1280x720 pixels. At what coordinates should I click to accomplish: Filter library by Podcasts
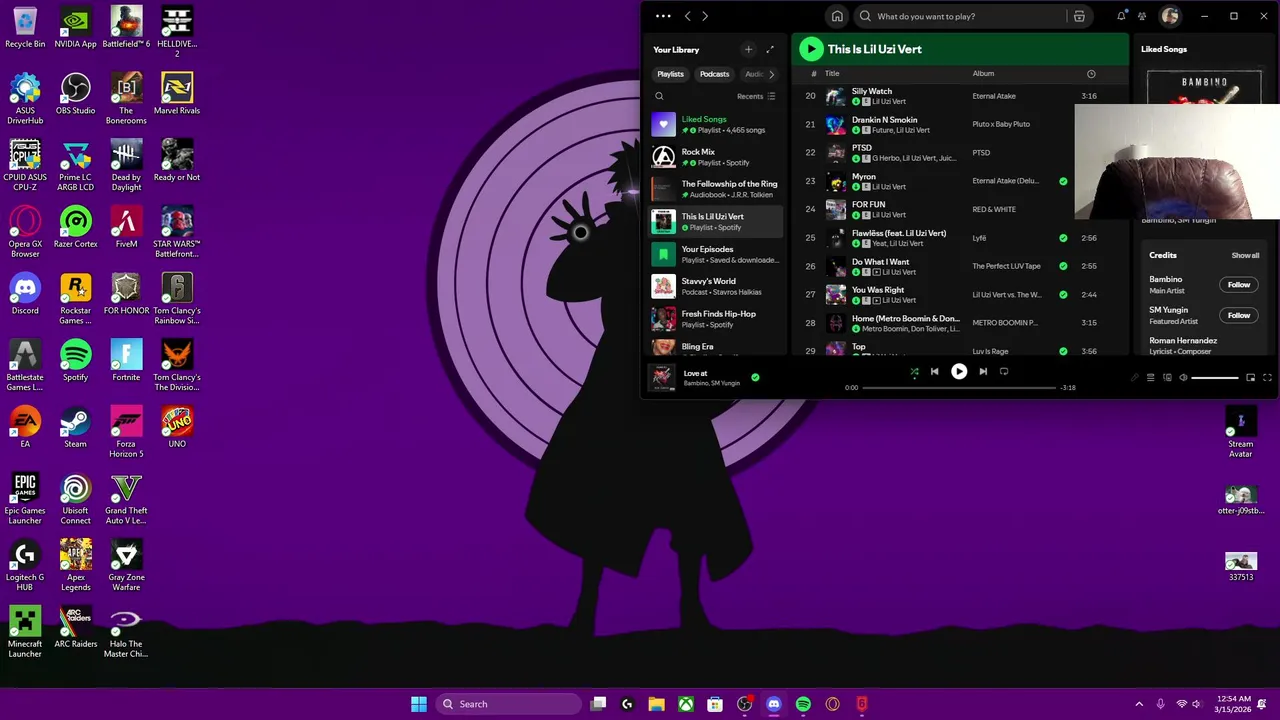pyautogui.click(x=714, y=74)
